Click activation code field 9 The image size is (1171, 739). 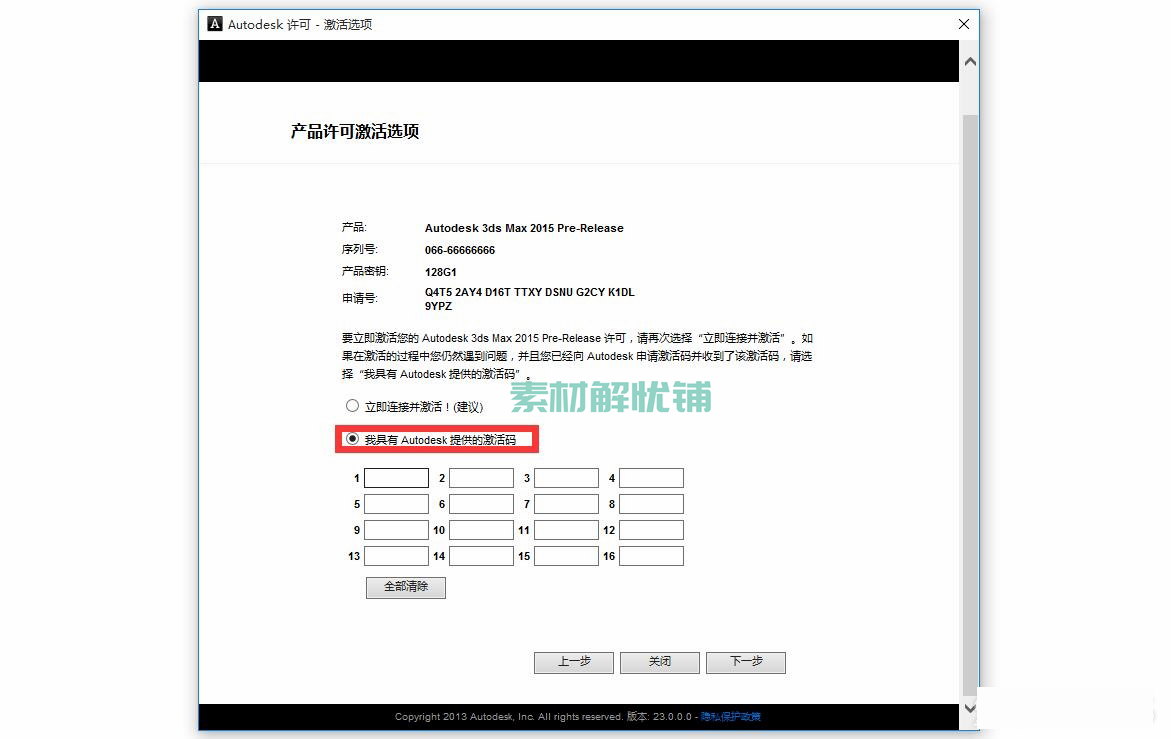396,530
